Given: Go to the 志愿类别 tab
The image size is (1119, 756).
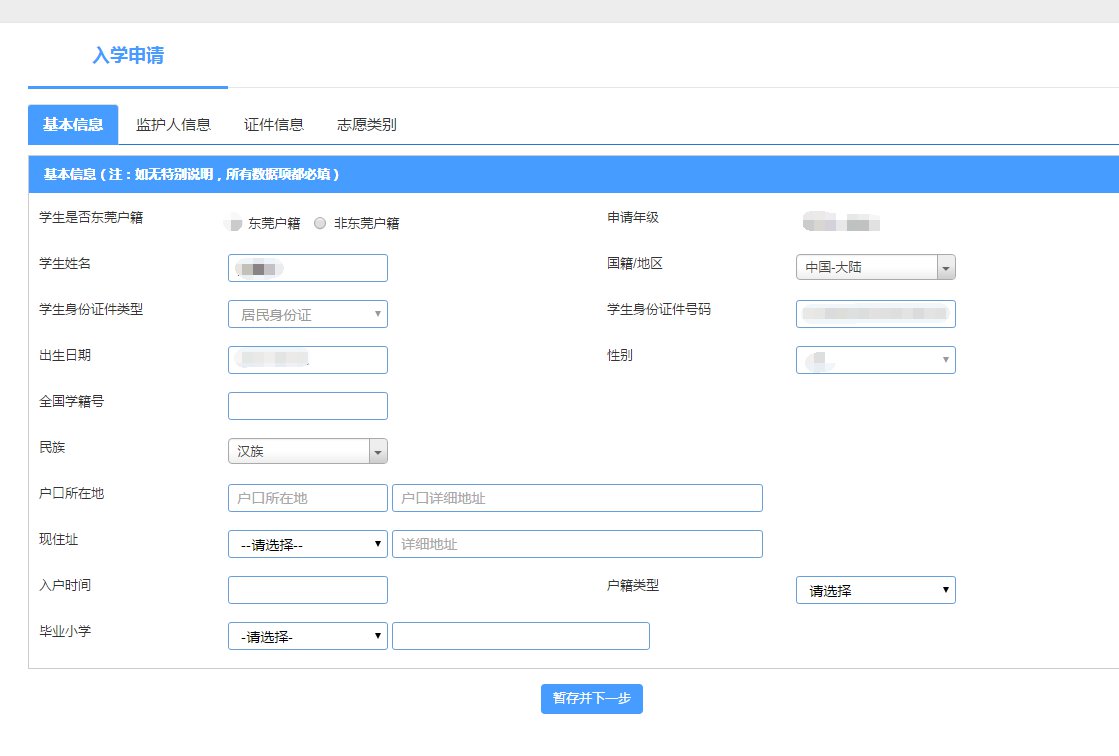Looking at the screenshot, I should 366,125.
